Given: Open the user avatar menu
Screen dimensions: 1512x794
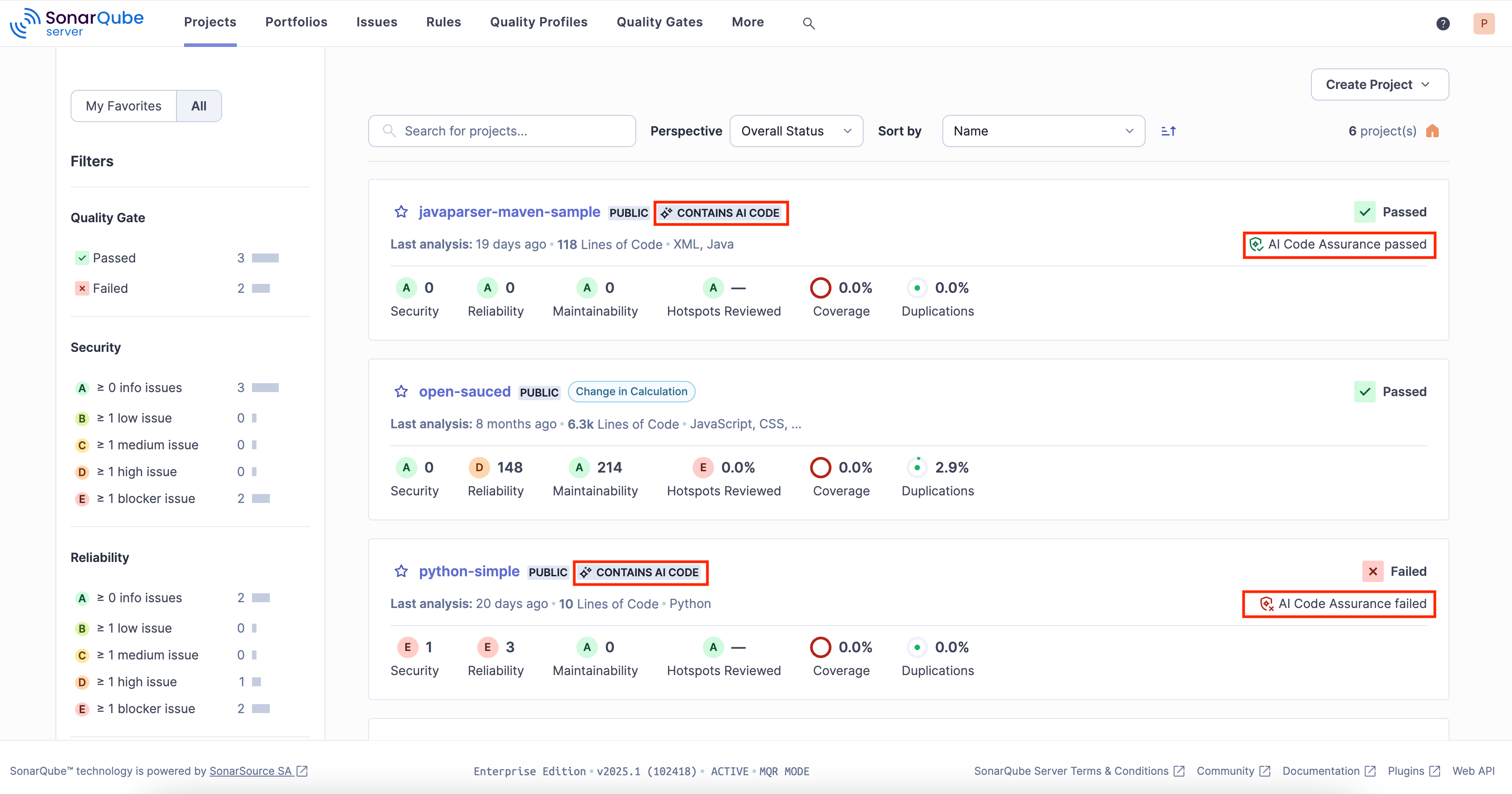Looking at the screenshot, I should (1483, 24).
